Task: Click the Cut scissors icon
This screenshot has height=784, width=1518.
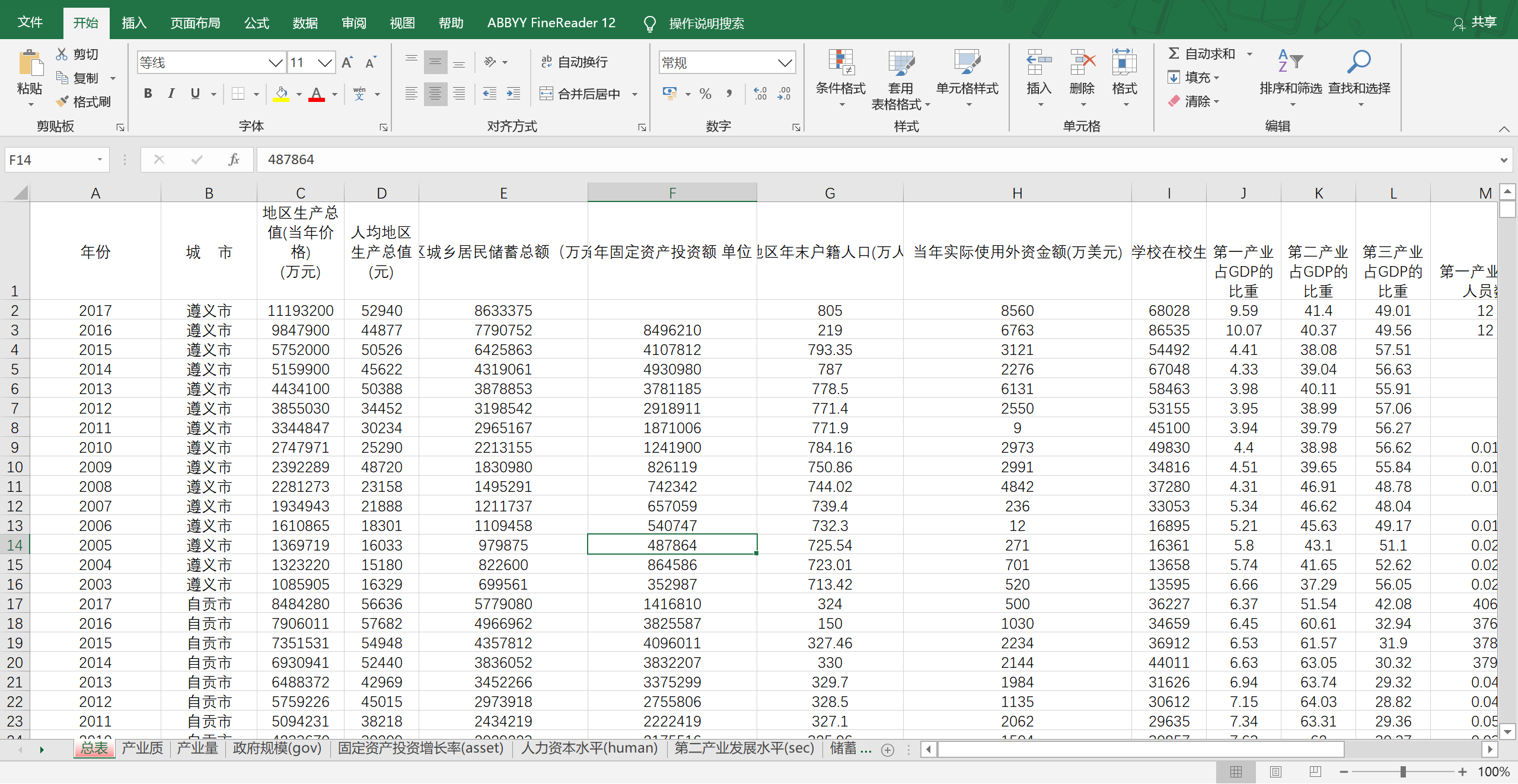Action: pos(62,54)
